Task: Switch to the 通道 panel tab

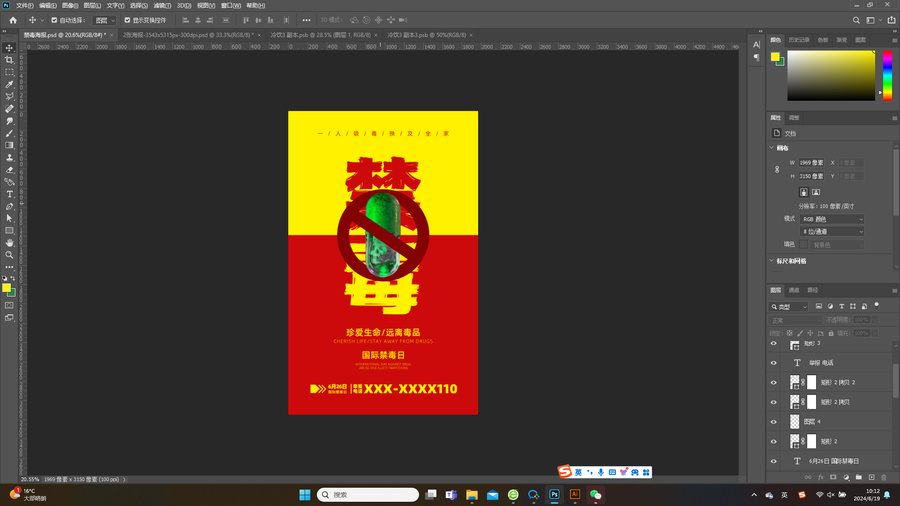Action: 794,290
